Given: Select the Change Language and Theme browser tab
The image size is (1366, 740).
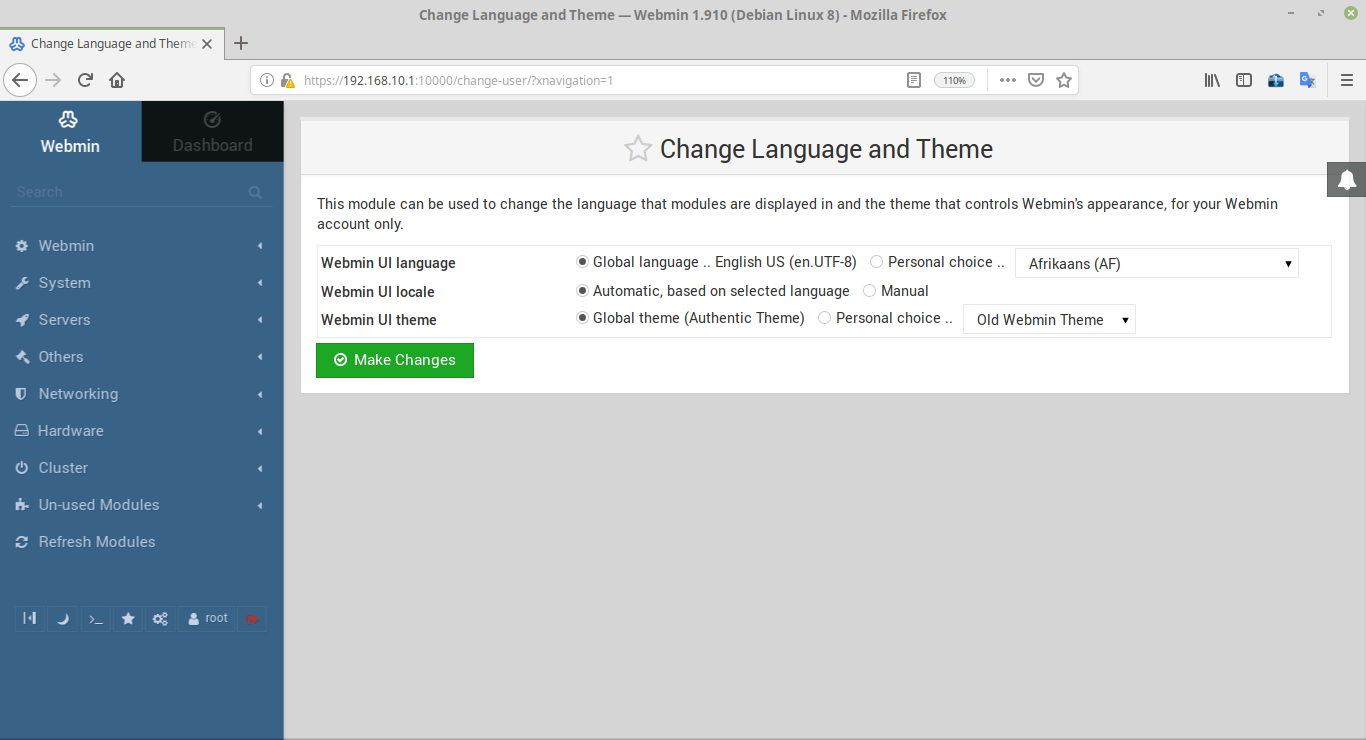Looking at the screenshot, I should pos(112,44).
